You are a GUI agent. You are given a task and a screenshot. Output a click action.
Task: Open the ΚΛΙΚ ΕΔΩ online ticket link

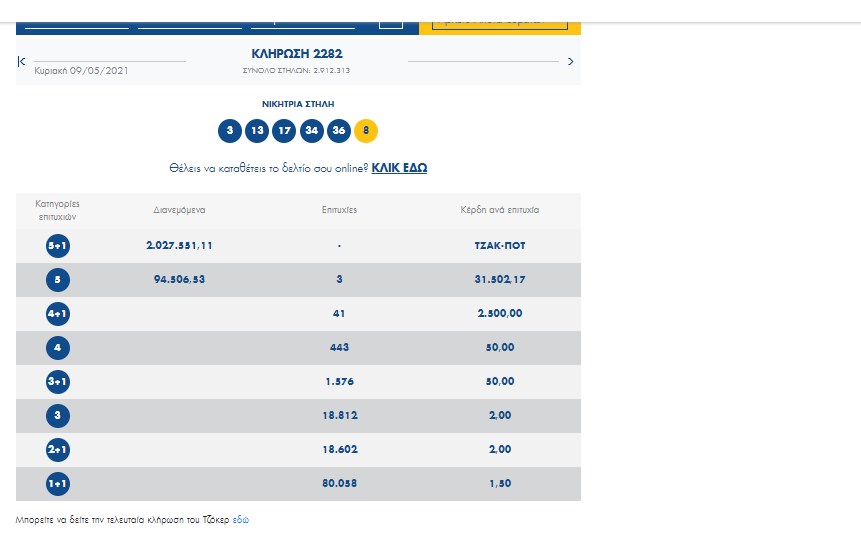(x=399, y=169)
